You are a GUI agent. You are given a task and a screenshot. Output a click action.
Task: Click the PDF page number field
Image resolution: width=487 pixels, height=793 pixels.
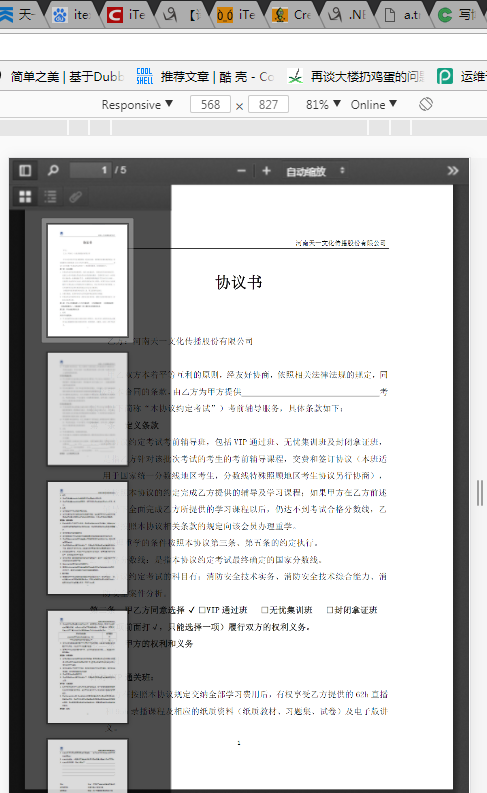(x=90, y=170)
